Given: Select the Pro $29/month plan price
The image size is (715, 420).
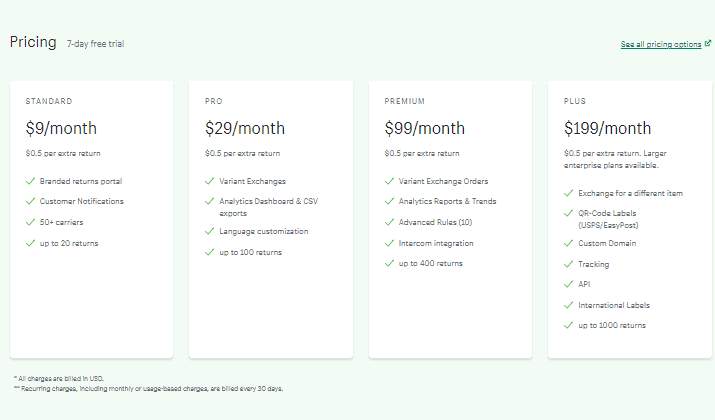Looking at the screenshot, I should pyautogui.click(x=245, y=128).
